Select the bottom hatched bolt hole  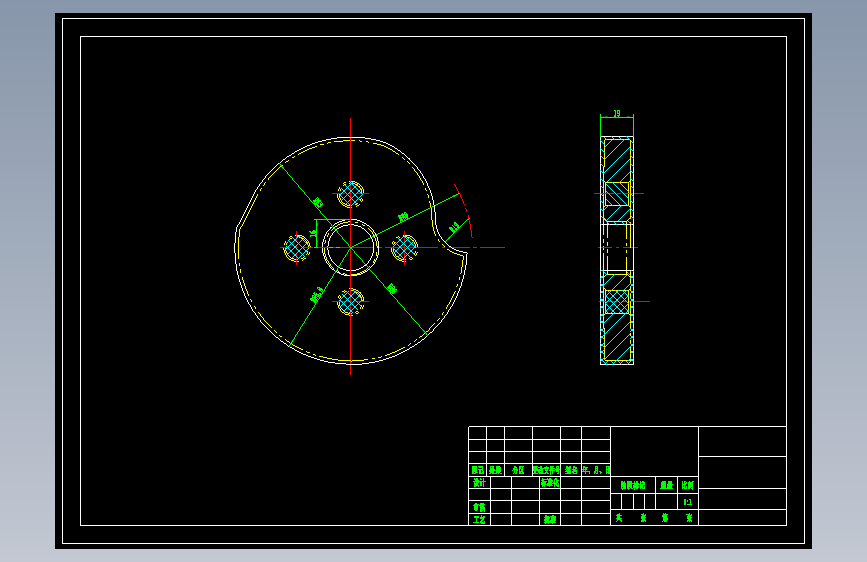(x=351, y=301)
